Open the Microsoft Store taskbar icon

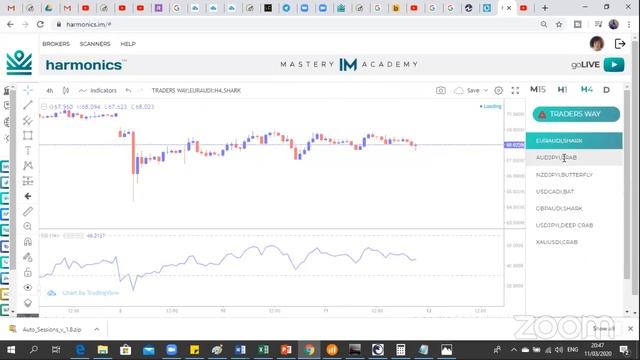coord(125,350)
